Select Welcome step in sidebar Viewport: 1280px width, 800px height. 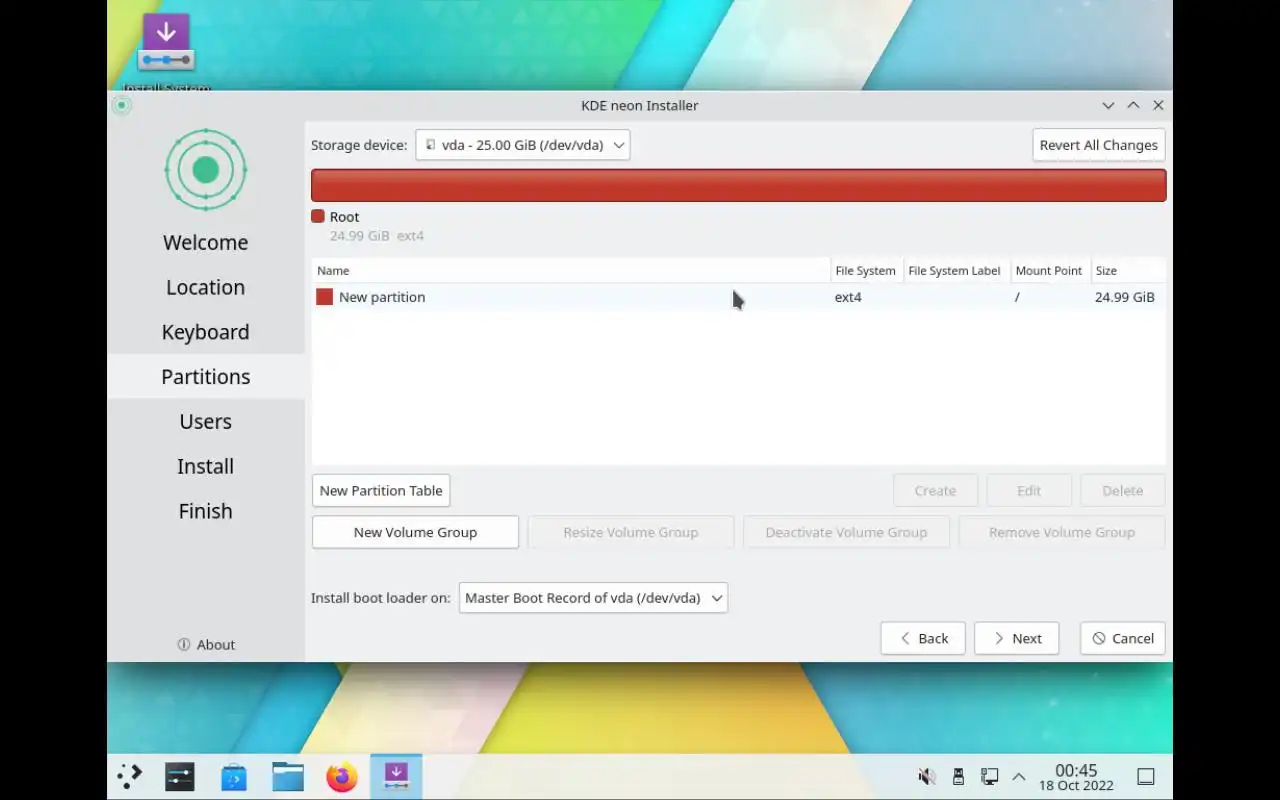[206, 243]
